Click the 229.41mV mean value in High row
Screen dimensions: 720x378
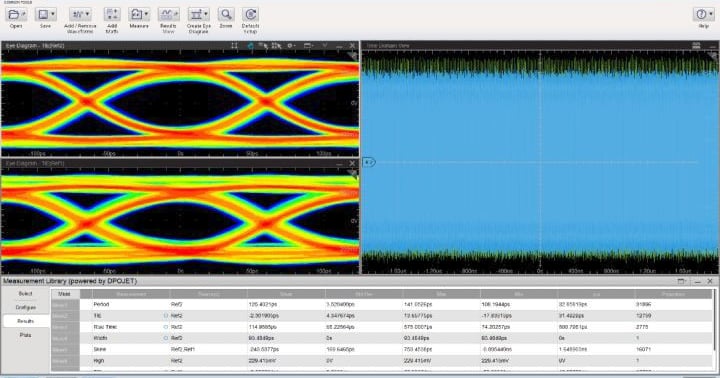click(x=261, y=361)
